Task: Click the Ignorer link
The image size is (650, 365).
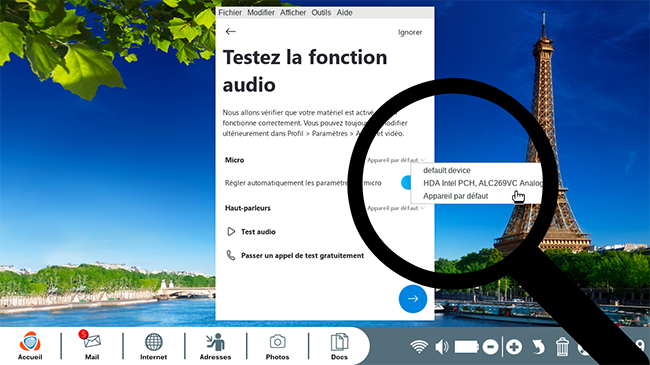Action: click(x=410, y=32)
